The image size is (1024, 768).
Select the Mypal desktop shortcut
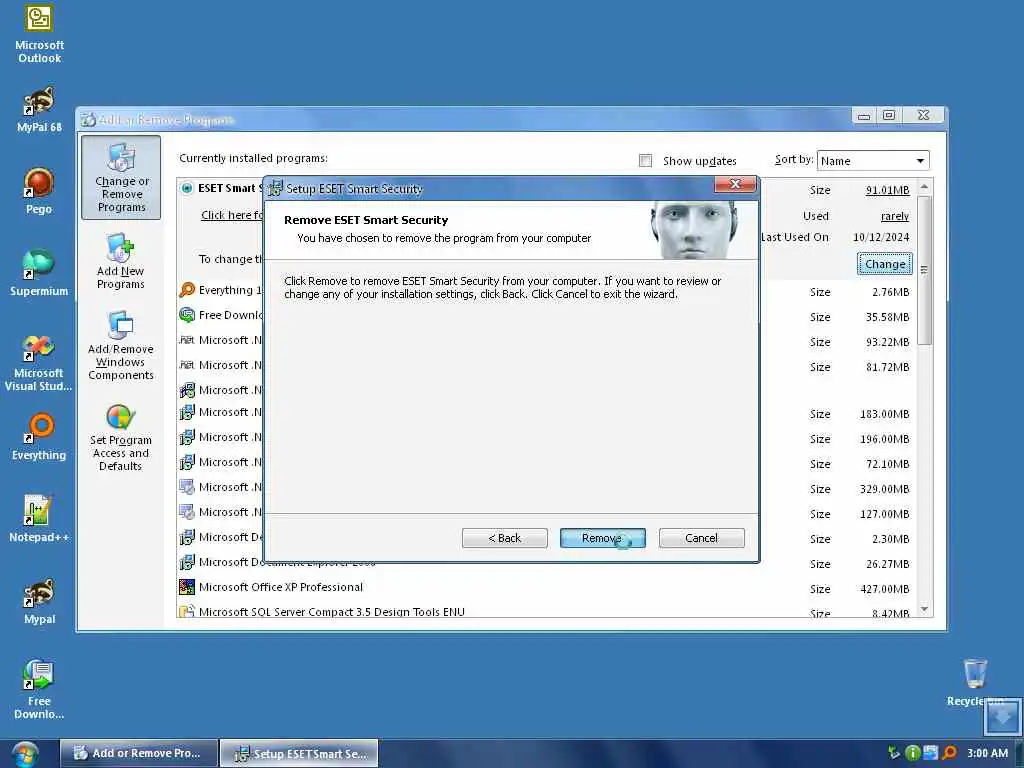[39, 601]
